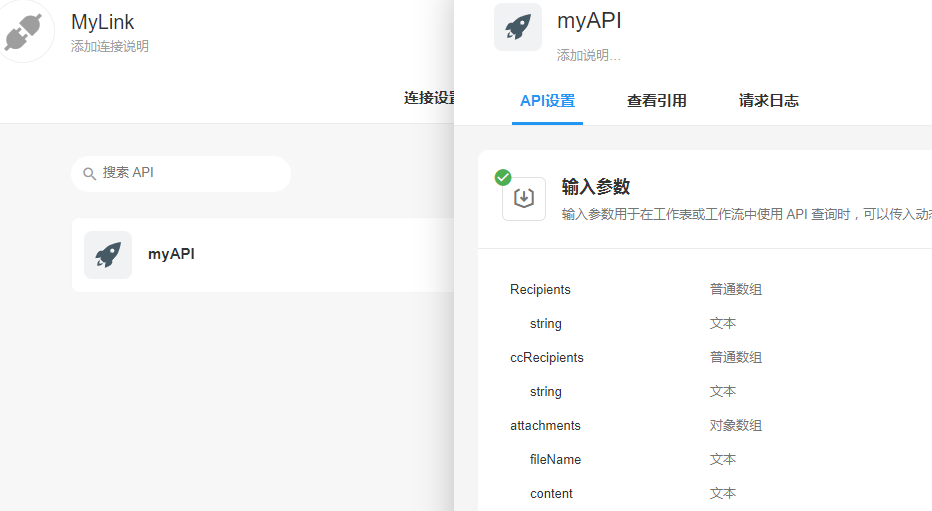Select the 连接设置 tab
The width and height of the screenshot is (932, 511).
(430, 98)
